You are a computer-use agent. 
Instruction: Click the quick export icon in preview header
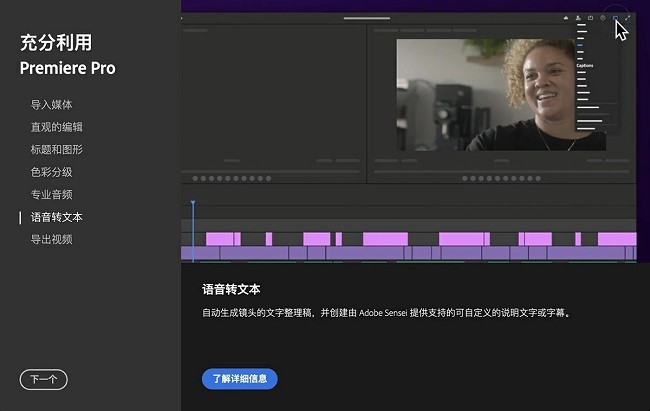(591, 18)
